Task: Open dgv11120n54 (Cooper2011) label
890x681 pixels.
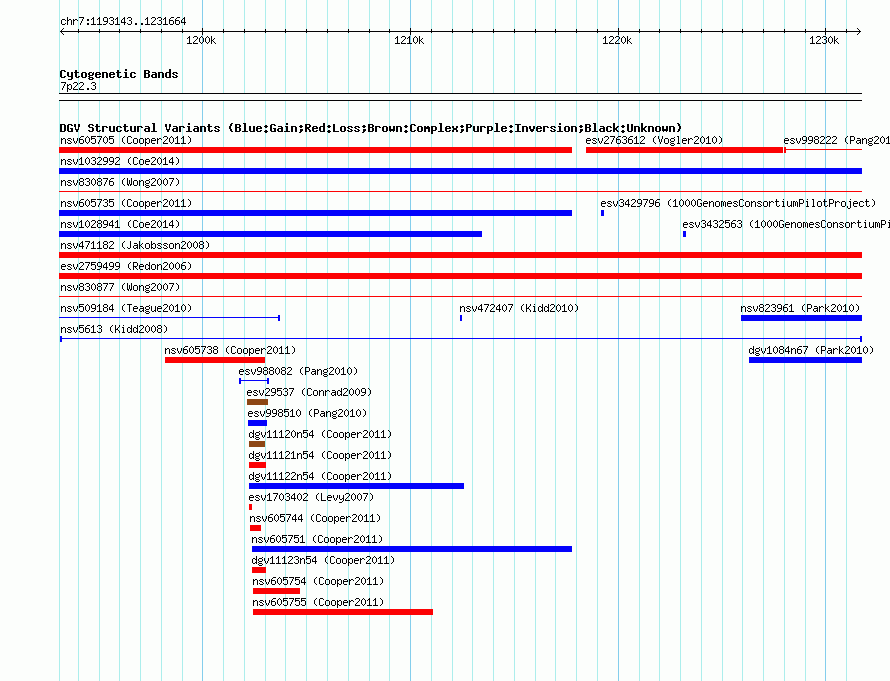Action: click(x=320, y=434)
